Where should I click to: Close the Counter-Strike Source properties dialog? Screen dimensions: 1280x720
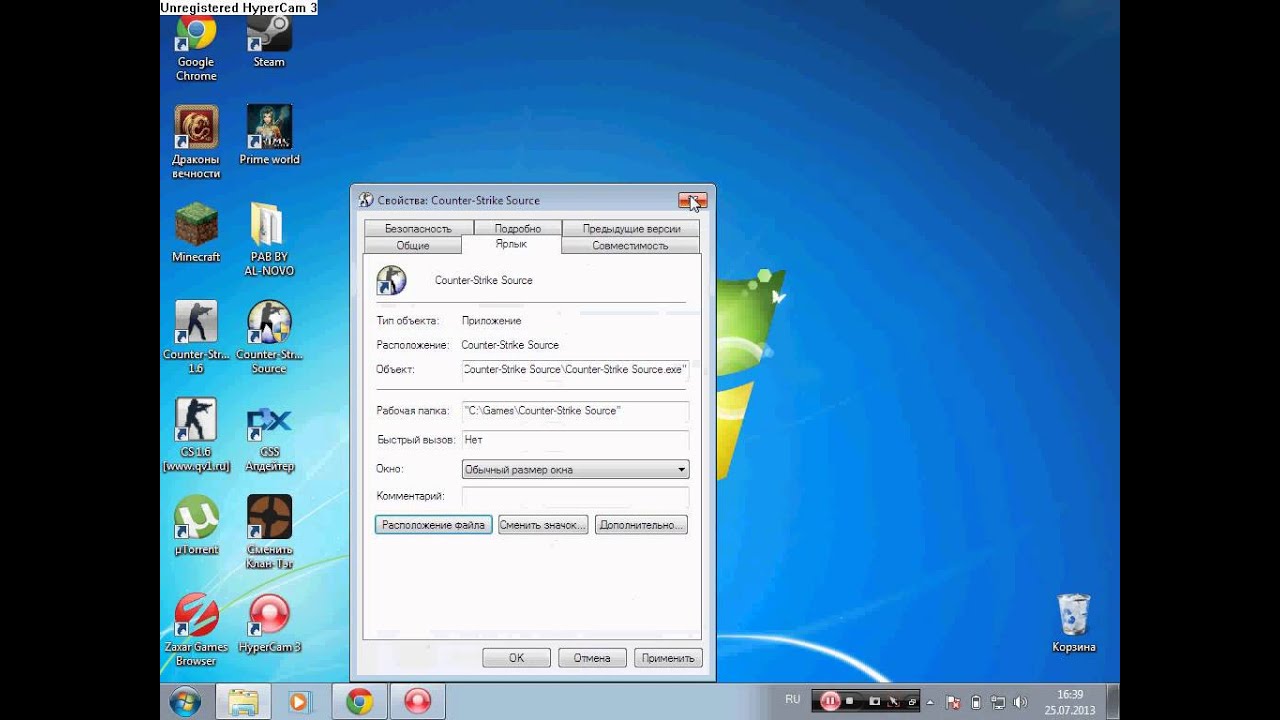692,201
